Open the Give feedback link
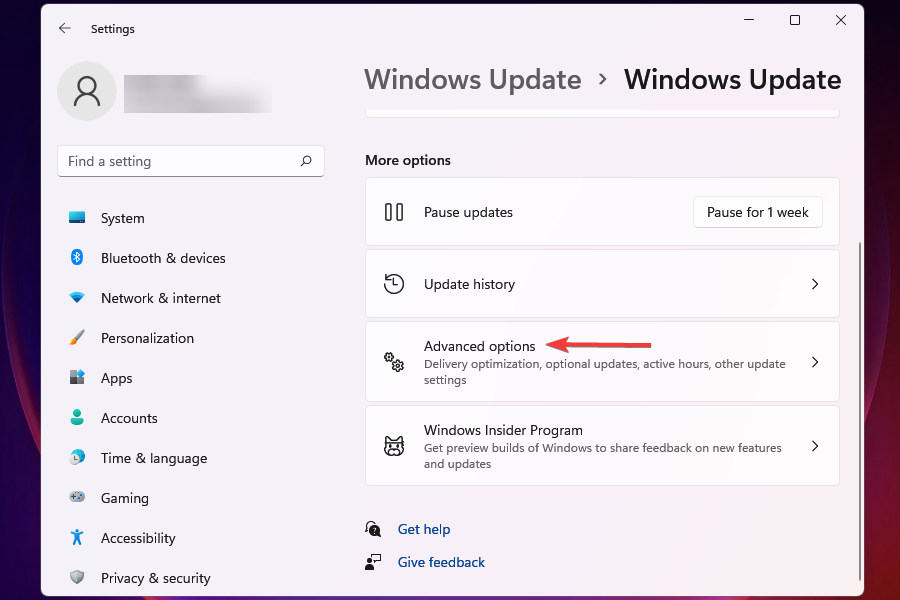Screen dimensions: 900x600 coord(441,562)
